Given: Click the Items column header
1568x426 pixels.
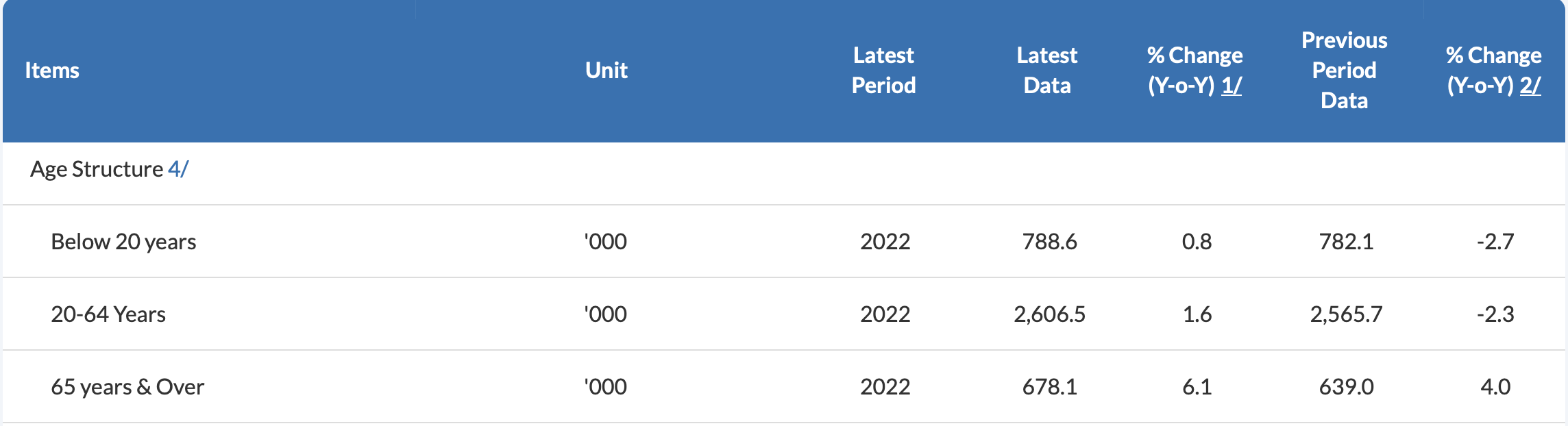Looking at the screenshot, I should coord(52,71).
